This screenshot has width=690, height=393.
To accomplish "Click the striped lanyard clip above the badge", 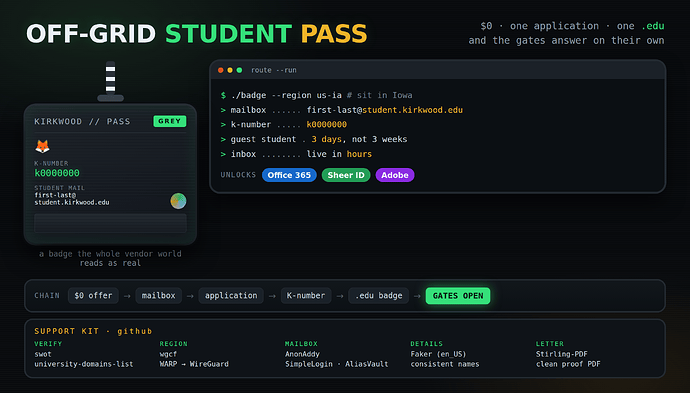I will click(x=110, y=81).
